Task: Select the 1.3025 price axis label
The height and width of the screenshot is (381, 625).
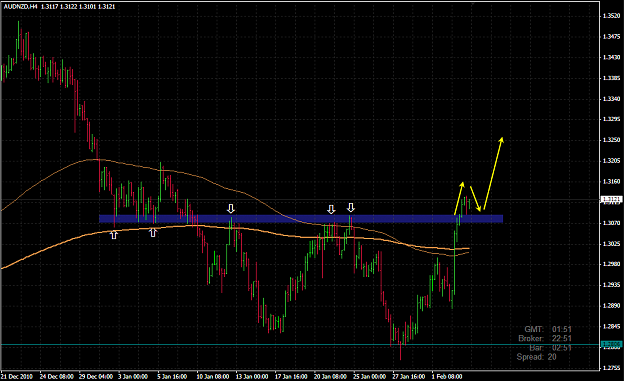Action: coord(611,244)
